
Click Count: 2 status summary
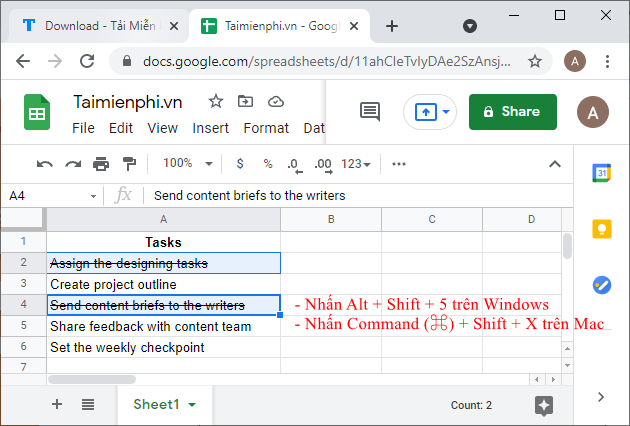pos(471,405)
